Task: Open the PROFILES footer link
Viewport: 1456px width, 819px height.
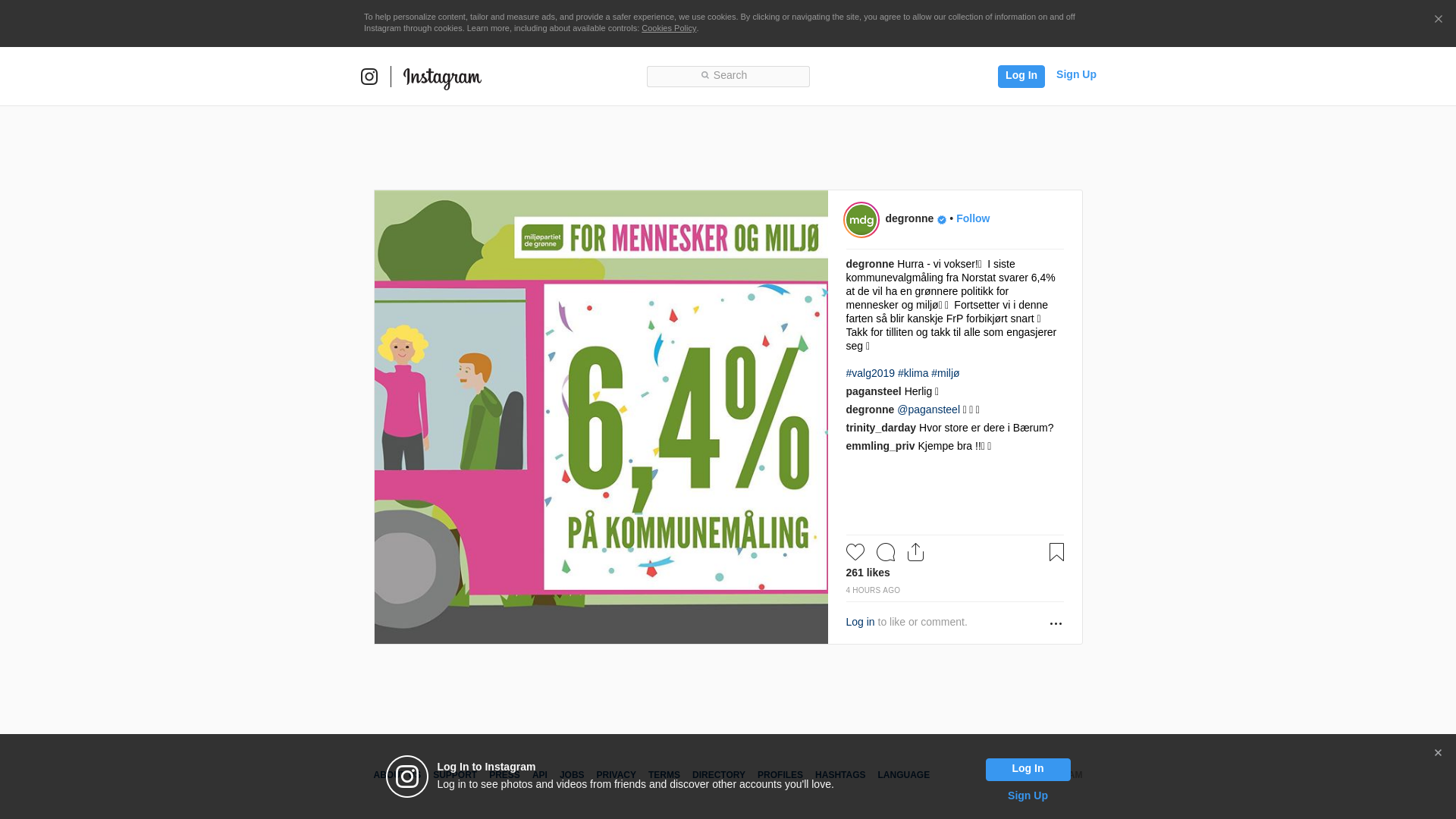Action: pyautogui.click(x=780, y=775)
